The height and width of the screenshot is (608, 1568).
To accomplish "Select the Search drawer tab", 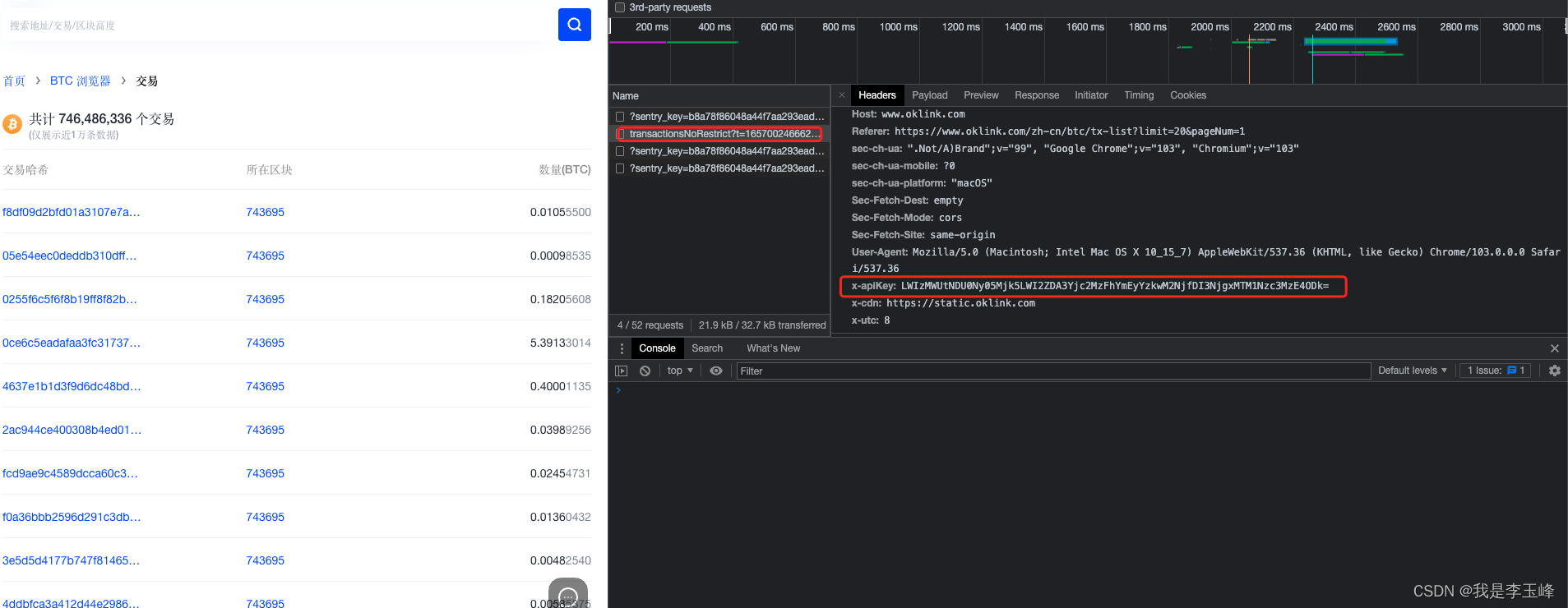I will pyautogui.click(x=707, y=348).
